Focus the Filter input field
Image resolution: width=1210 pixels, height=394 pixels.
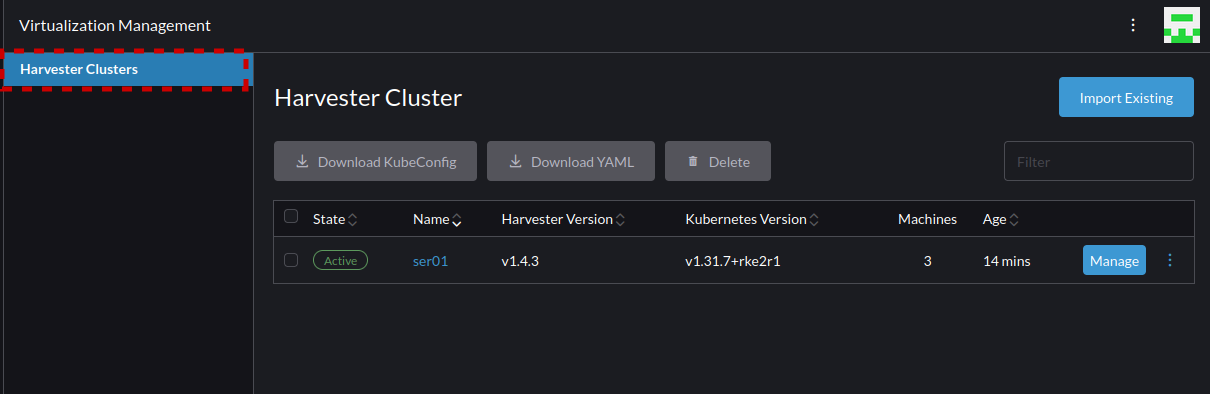(1099, 161)
